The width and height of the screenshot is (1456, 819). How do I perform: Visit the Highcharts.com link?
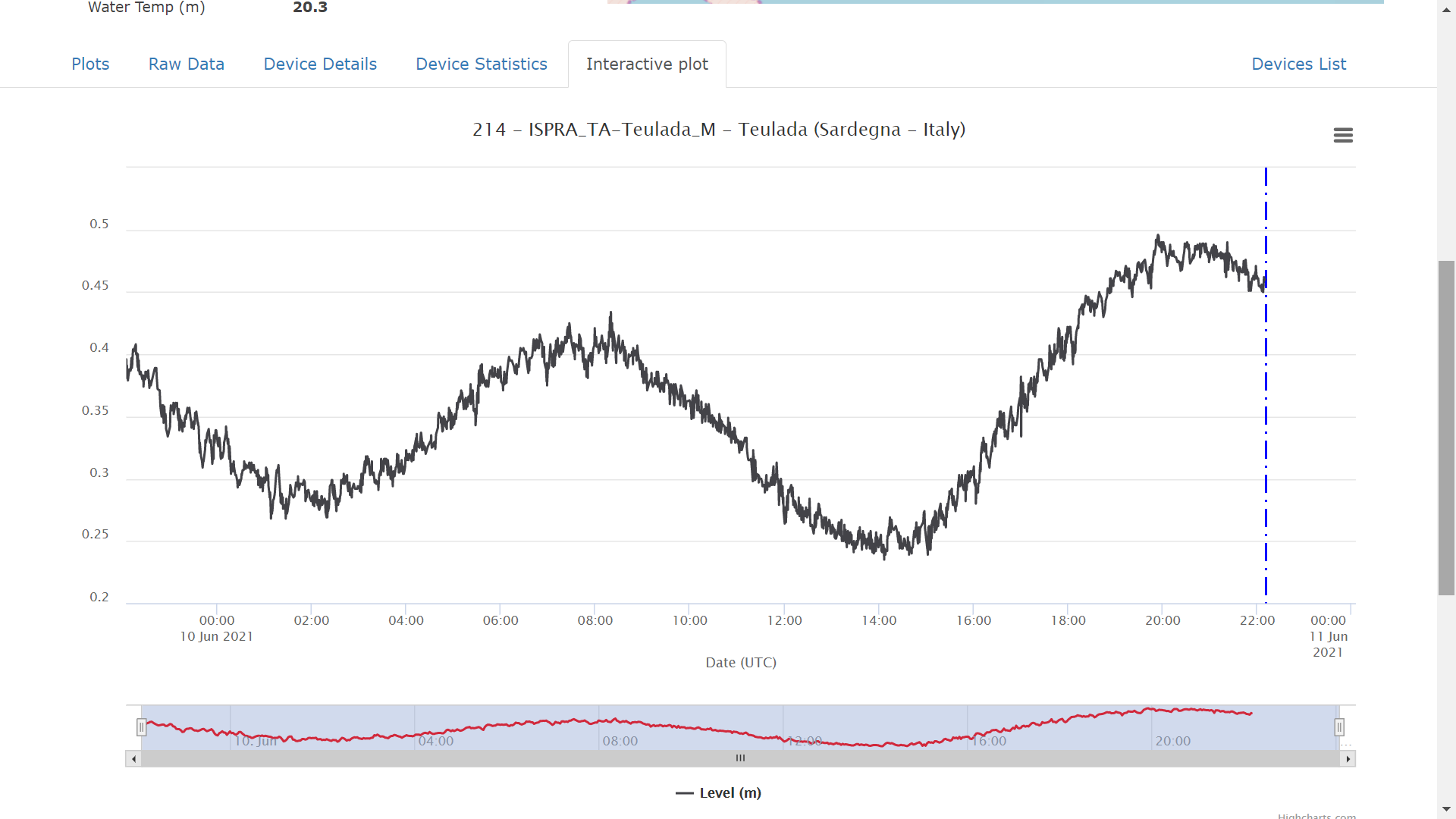1318,816
